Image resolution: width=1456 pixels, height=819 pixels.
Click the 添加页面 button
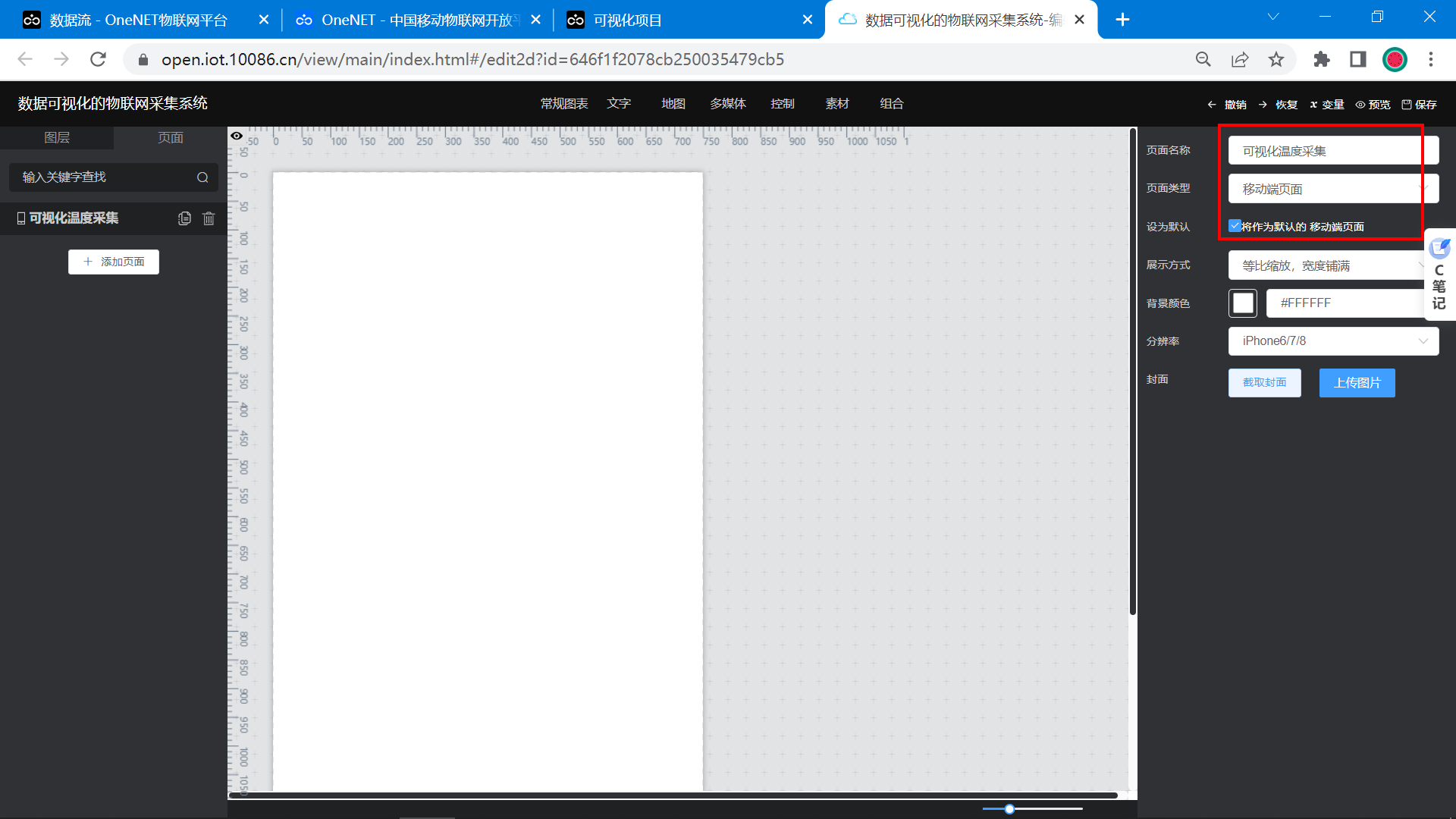tap(114, 262)
